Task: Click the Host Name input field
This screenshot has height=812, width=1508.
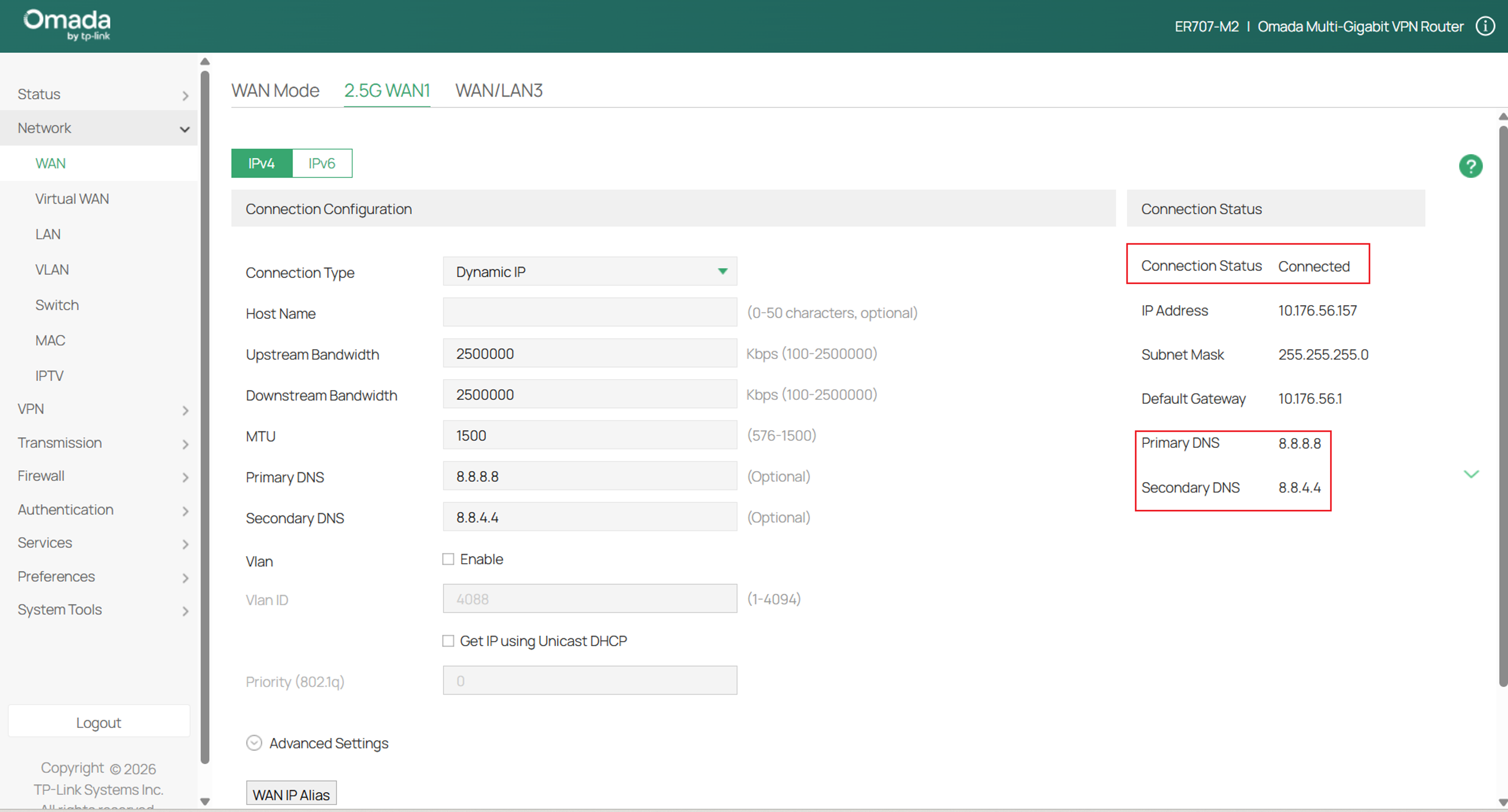Action: click(589, 313)
